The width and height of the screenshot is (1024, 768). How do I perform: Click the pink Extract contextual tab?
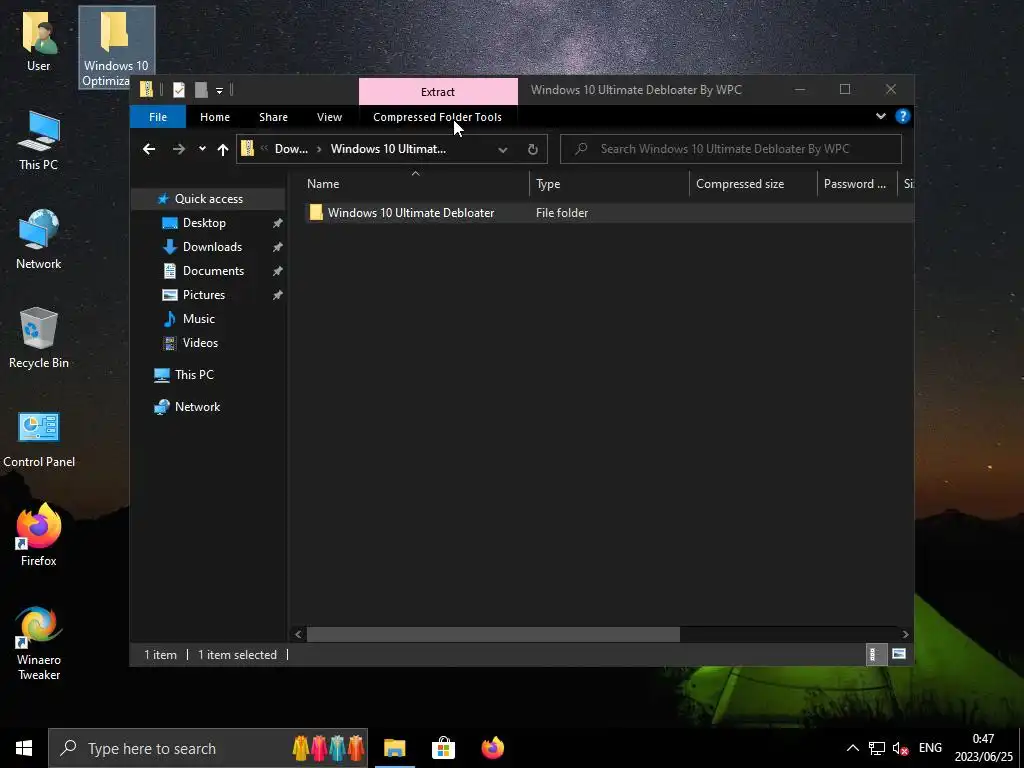coord(438,91)
